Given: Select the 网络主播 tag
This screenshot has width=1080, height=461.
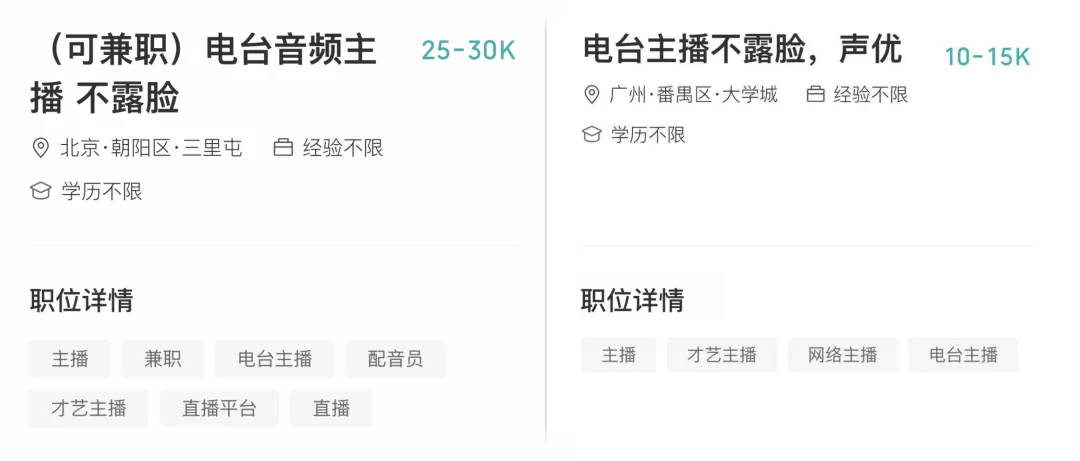Looking at the screenshot, I should (842, 355).
